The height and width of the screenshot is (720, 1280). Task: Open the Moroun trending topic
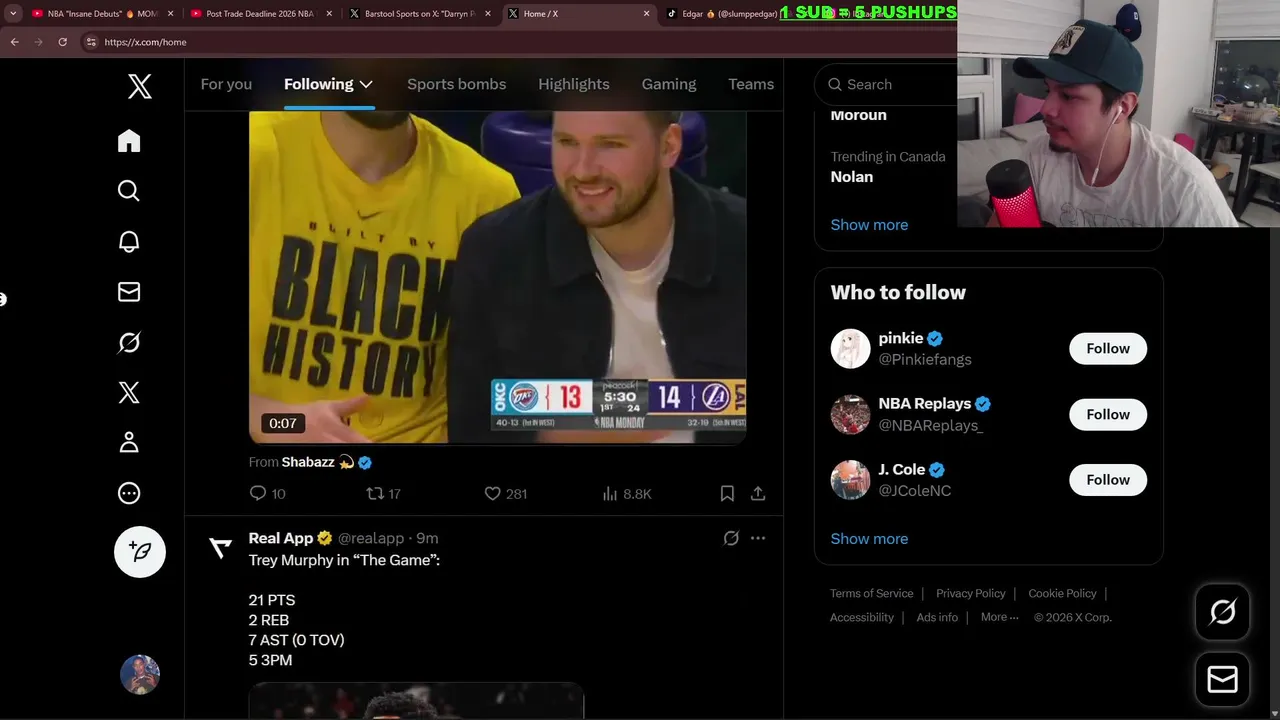click(x=858, y=115)
